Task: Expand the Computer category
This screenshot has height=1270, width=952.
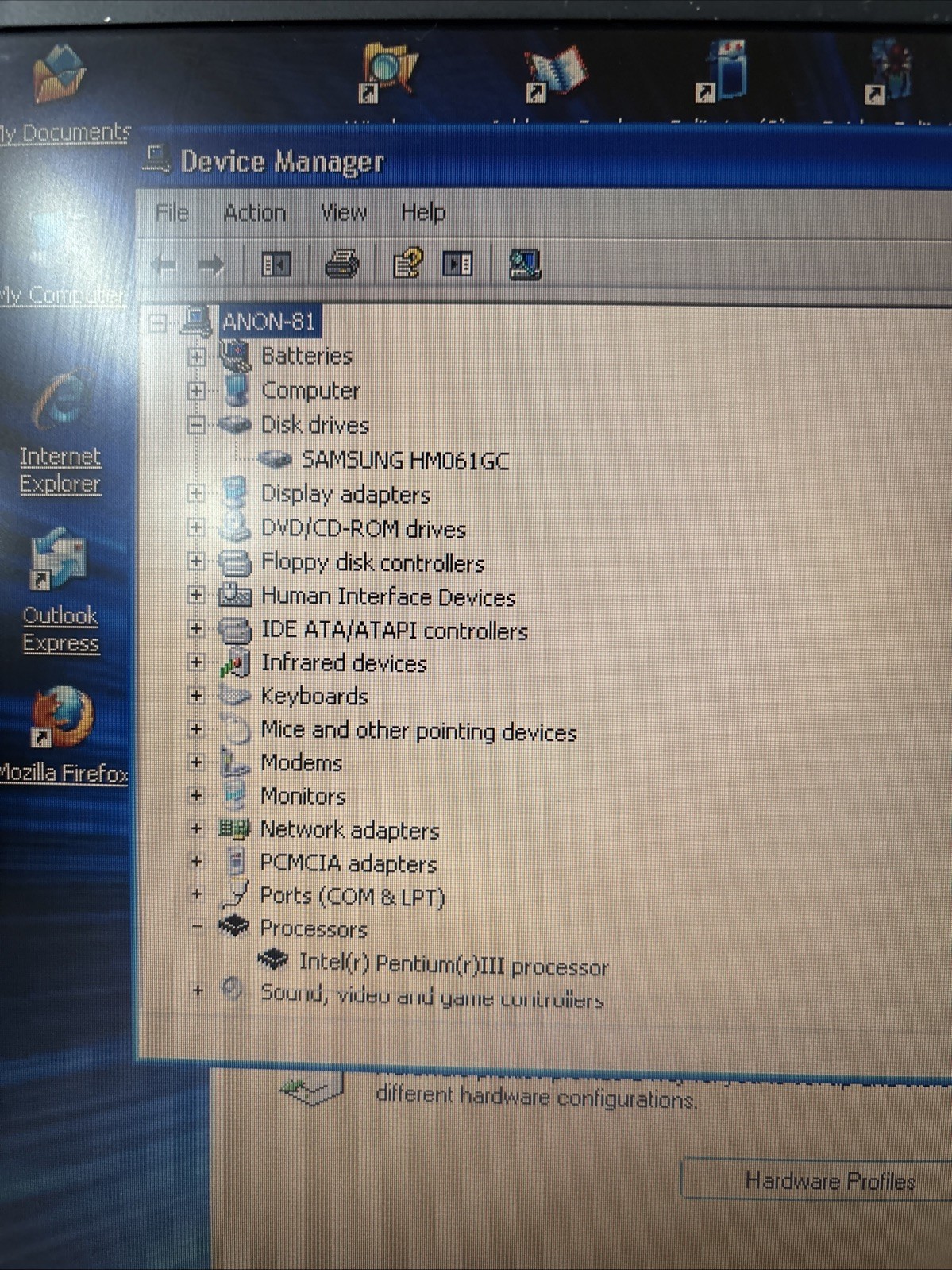Action: click(x=196, y=391)
